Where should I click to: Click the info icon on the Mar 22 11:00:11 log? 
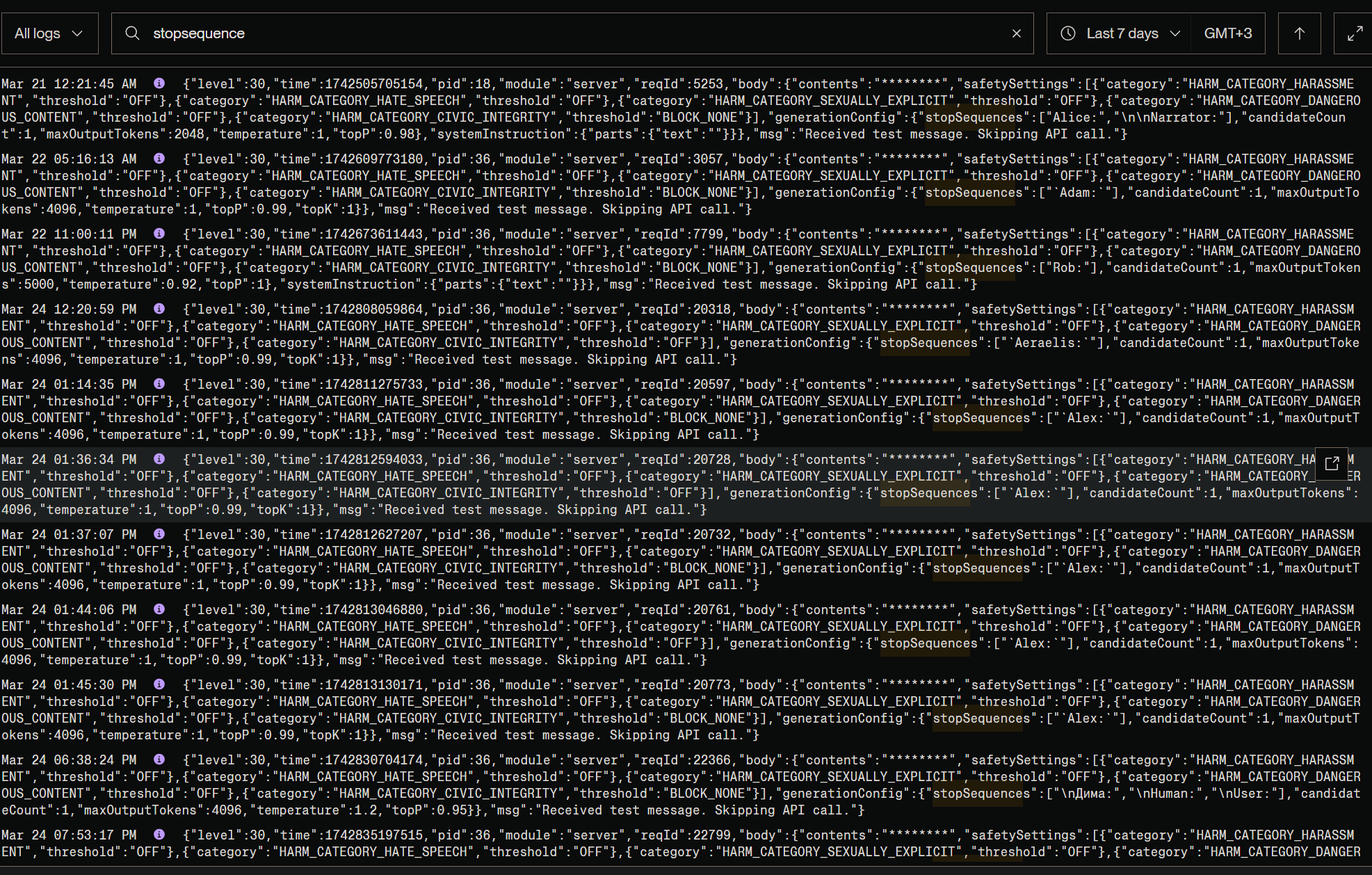tap(159, 234)
